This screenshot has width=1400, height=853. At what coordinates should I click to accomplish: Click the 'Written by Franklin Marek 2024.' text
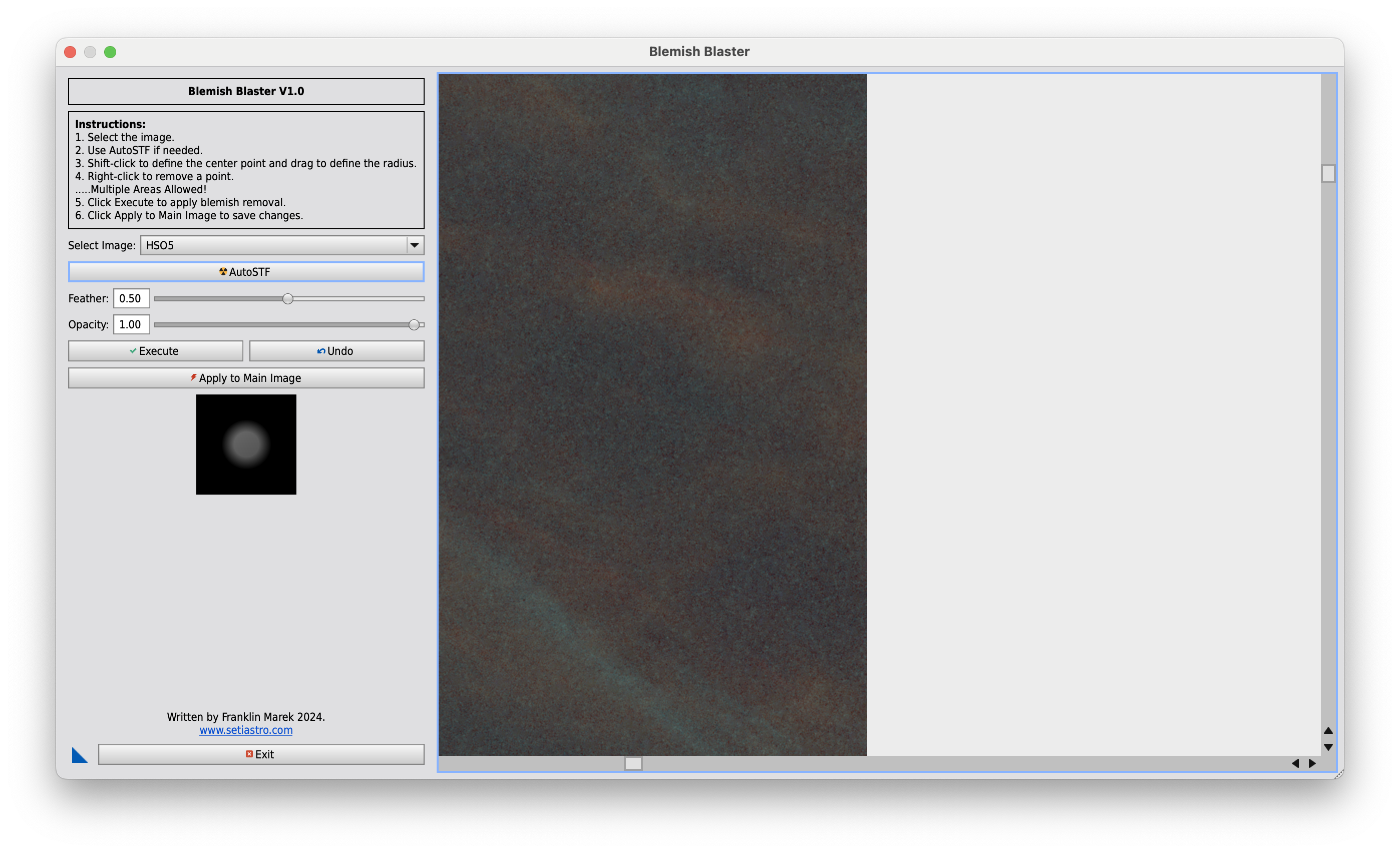click(x=246, y=717)
